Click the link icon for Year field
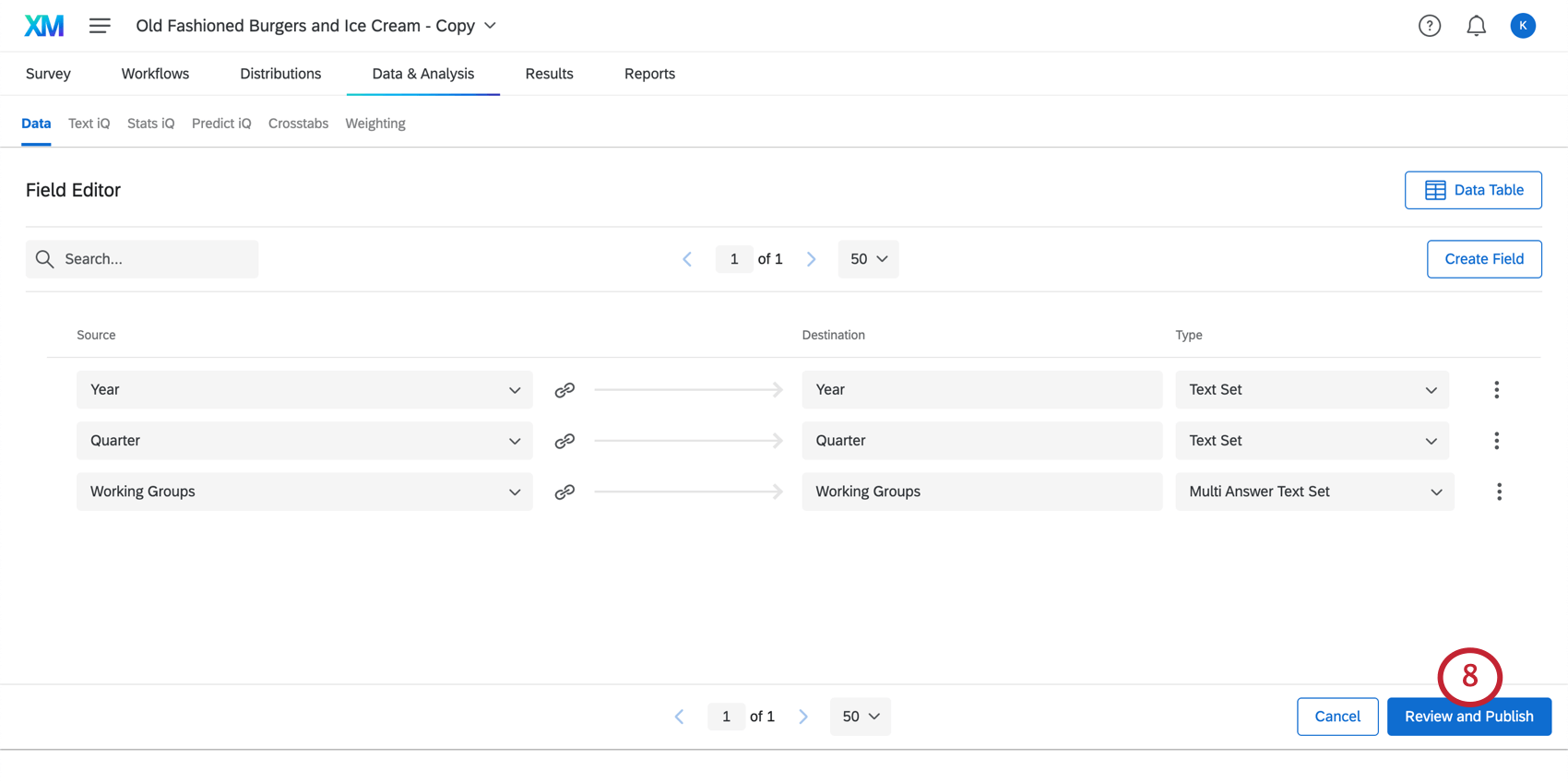The image size is (1568, 782). click(564, 390)
